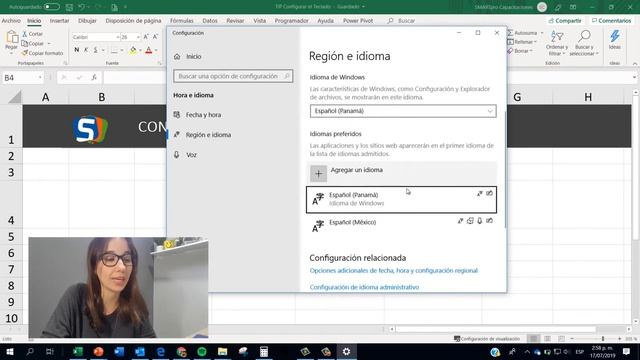
Task: Open Excel from the taskbar
Action: coord(78,351)
